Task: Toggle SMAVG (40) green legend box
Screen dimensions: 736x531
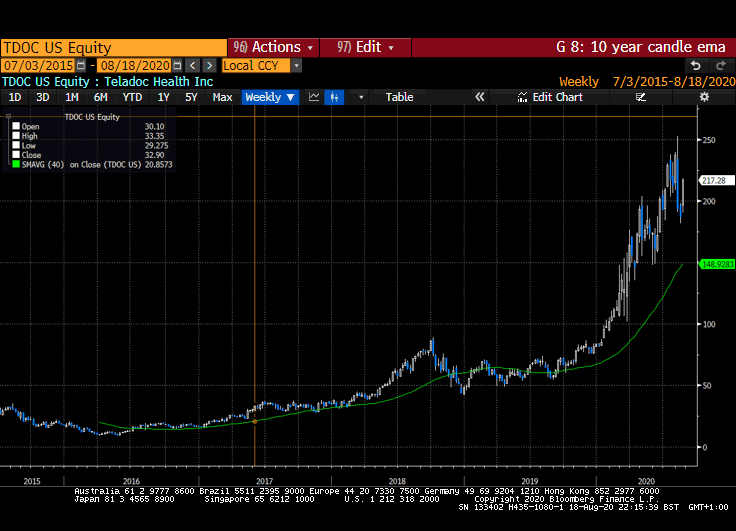Action: pos(16,164)
